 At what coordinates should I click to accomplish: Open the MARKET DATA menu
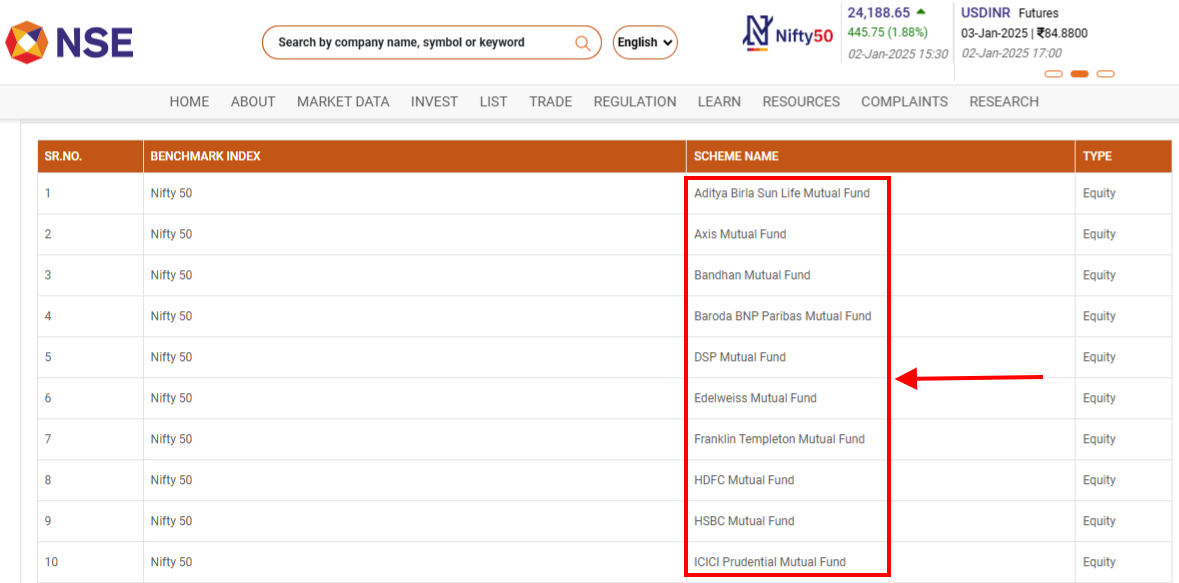tap(343, 101)
